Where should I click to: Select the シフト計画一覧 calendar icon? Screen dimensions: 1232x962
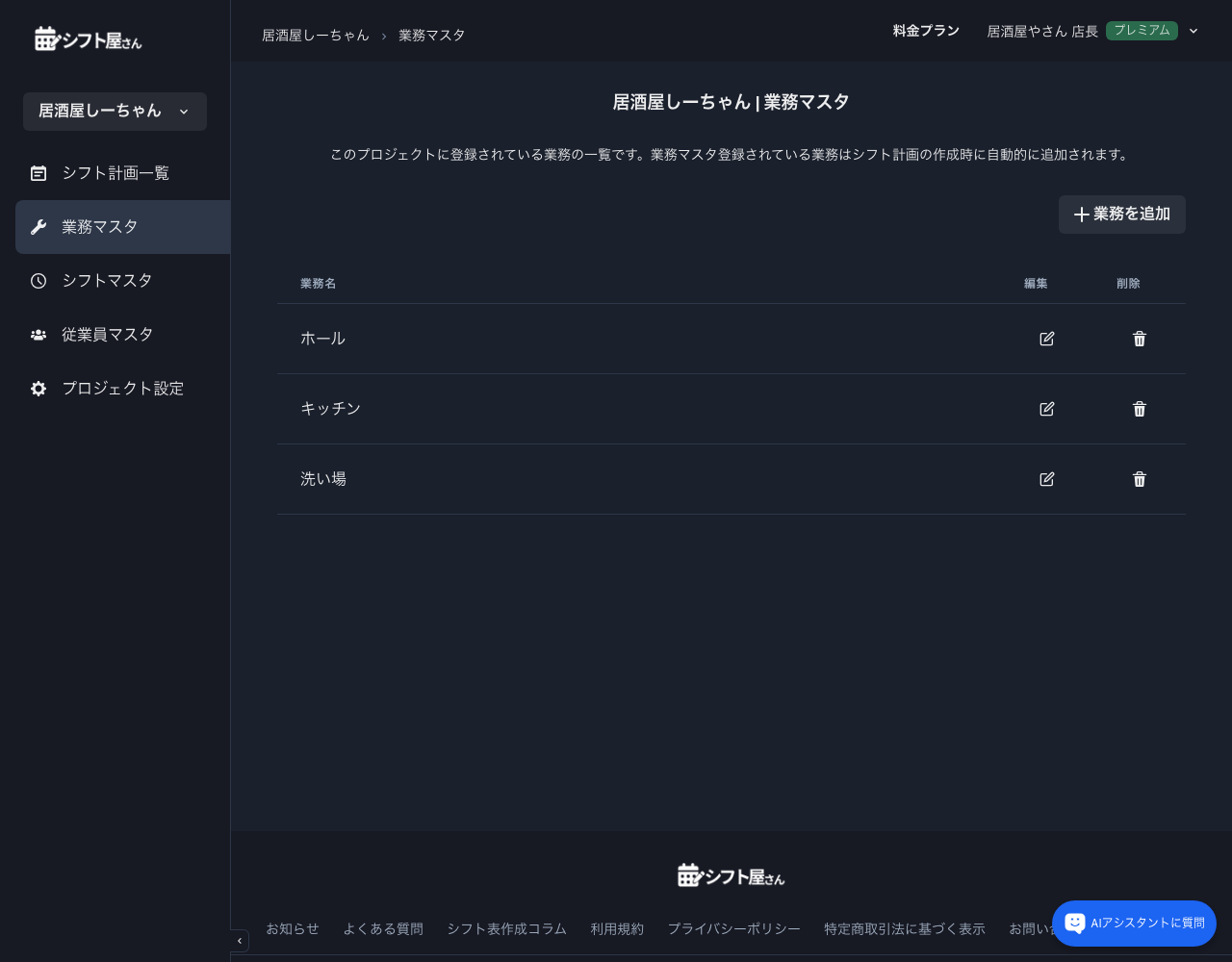(38, 173)
